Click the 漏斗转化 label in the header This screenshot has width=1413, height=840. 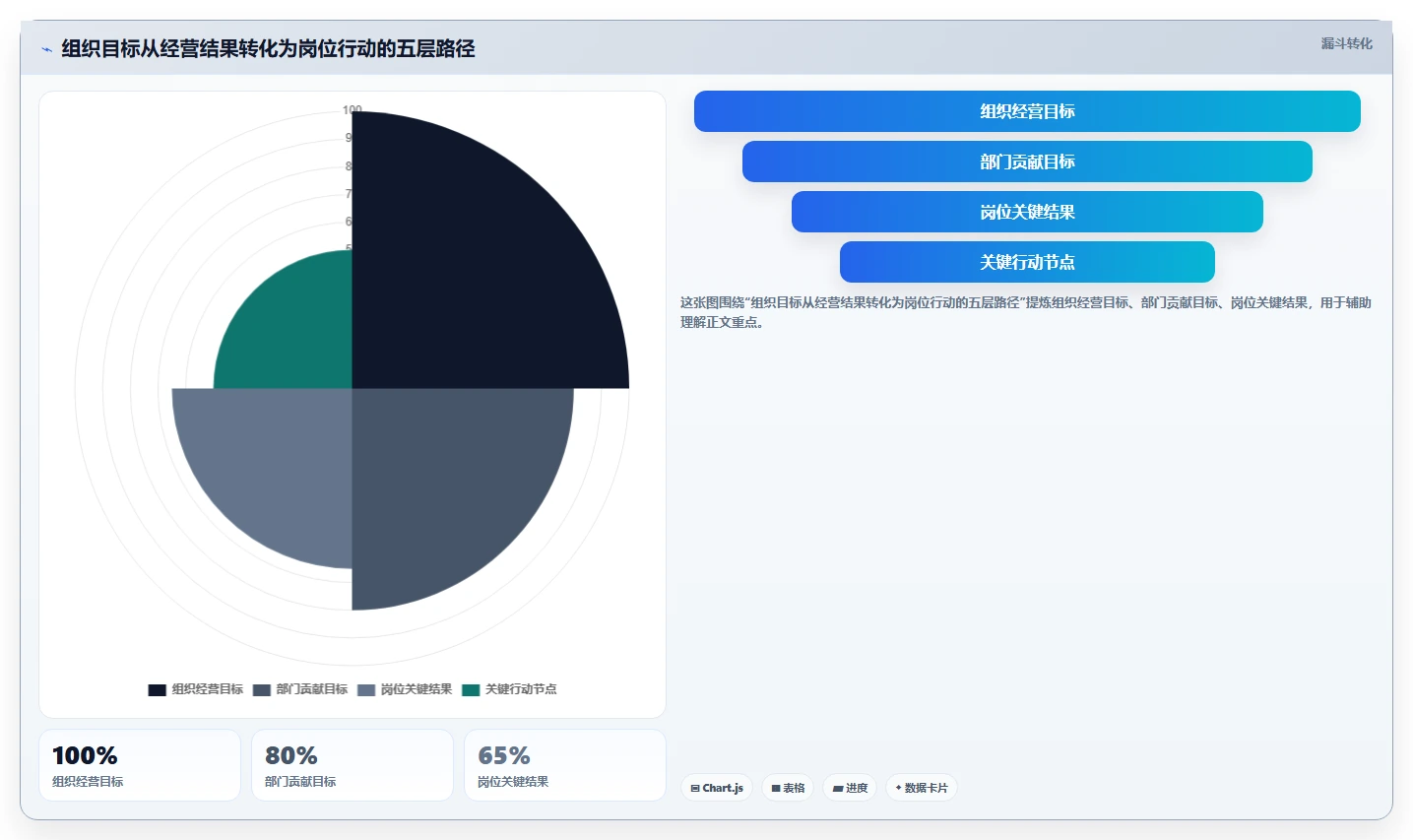click(x=1346, y=43)
